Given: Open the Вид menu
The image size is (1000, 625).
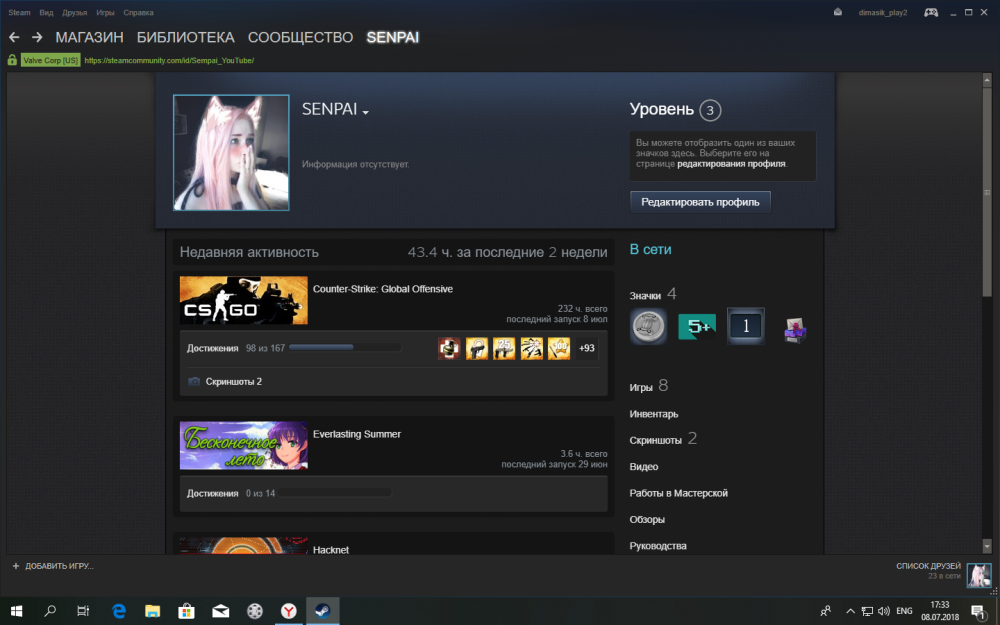Looking at the screenshot, I should tap(47, 13).
